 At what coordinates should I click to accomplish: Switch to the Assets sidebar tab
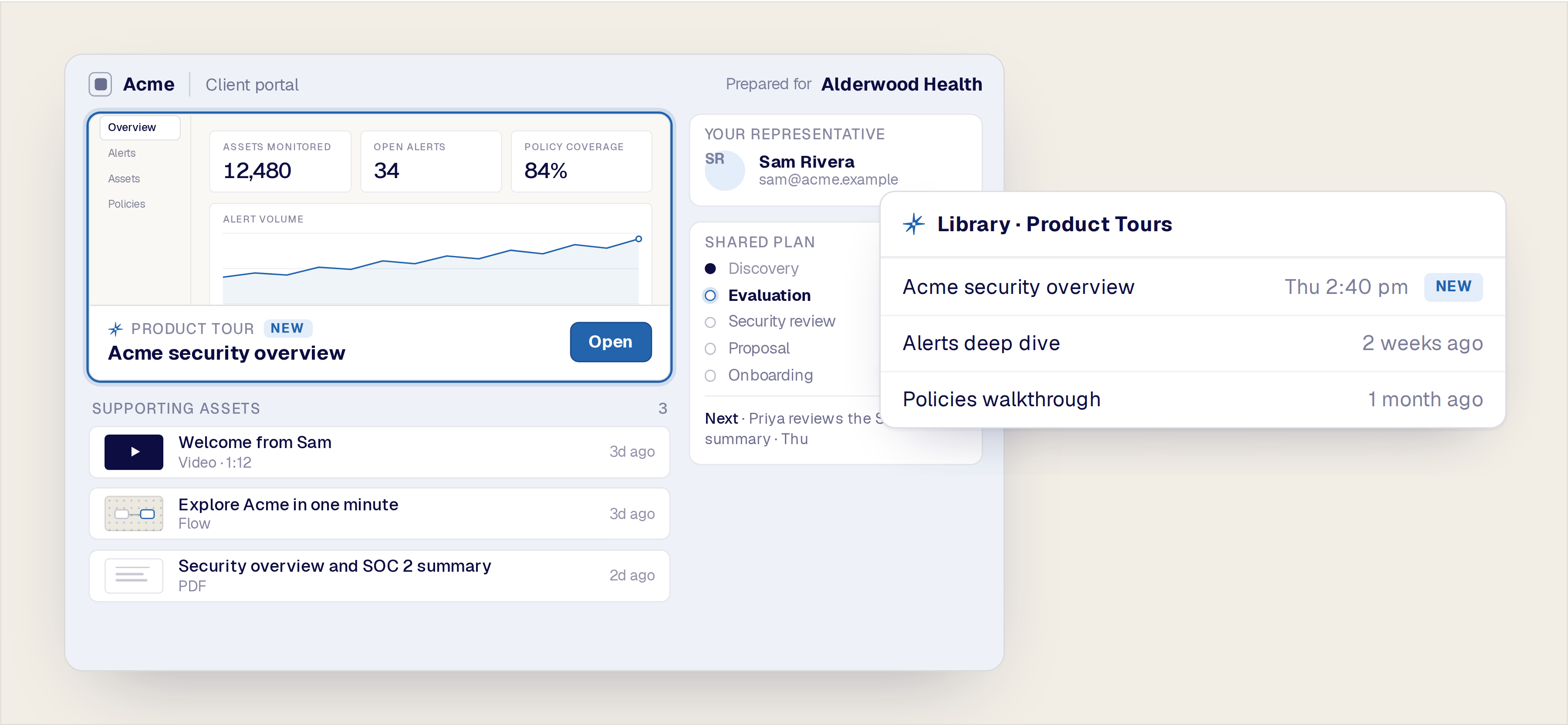pos(124,179)
